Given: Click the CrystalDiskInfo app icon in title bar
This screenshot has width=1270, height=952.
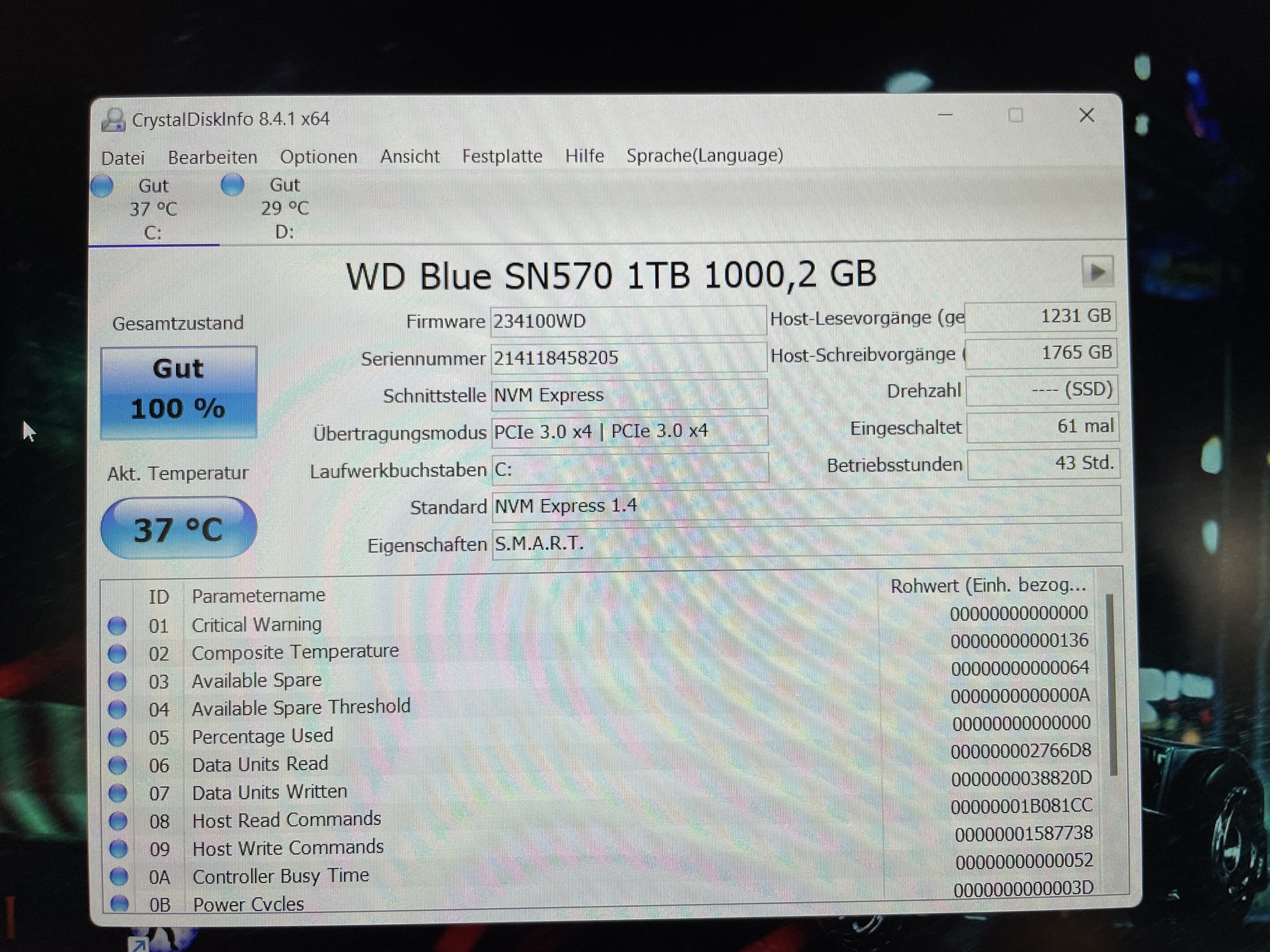Looking at the screenshot, I should (113, 120).
